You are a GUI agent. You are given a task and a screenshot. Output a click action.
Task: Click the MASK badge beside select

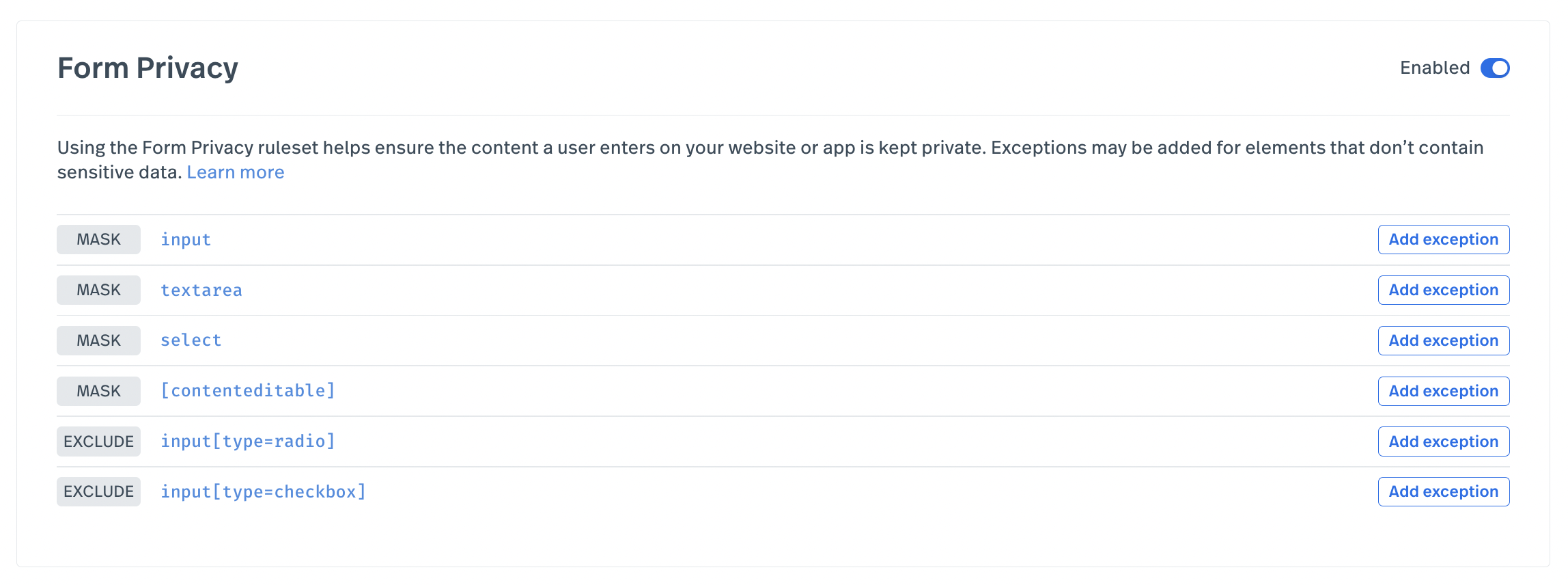[98, 340]
